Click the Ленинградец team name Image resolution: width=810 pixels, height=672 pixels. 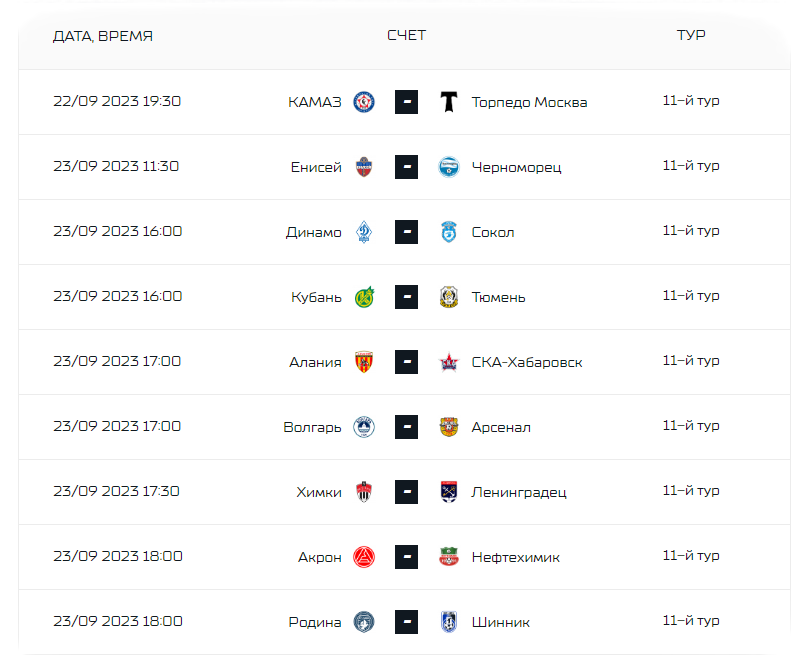click(519, 492)
